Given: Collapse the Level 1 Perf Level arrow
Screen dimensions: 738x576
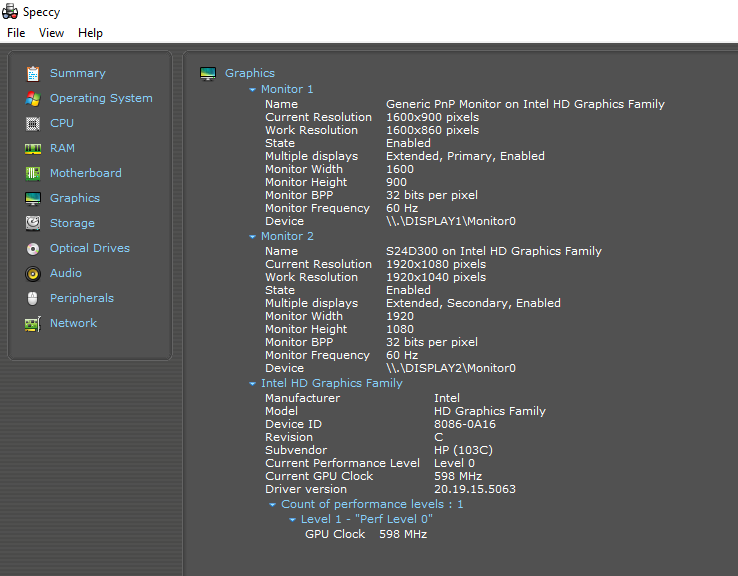Looking at the screenshot, I should 292,520.
